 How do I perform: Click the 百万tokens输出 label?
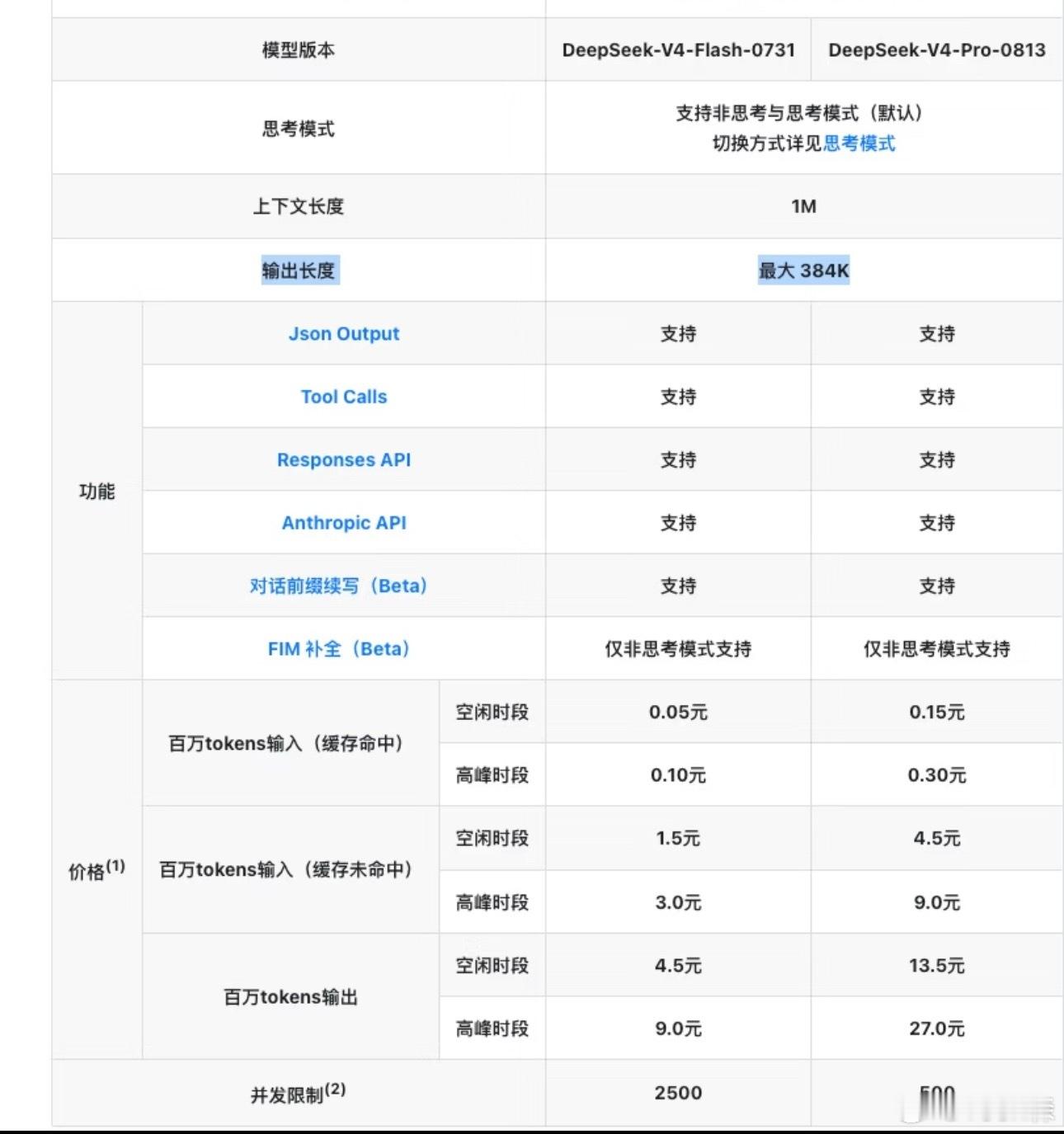[x=290, y=997]
